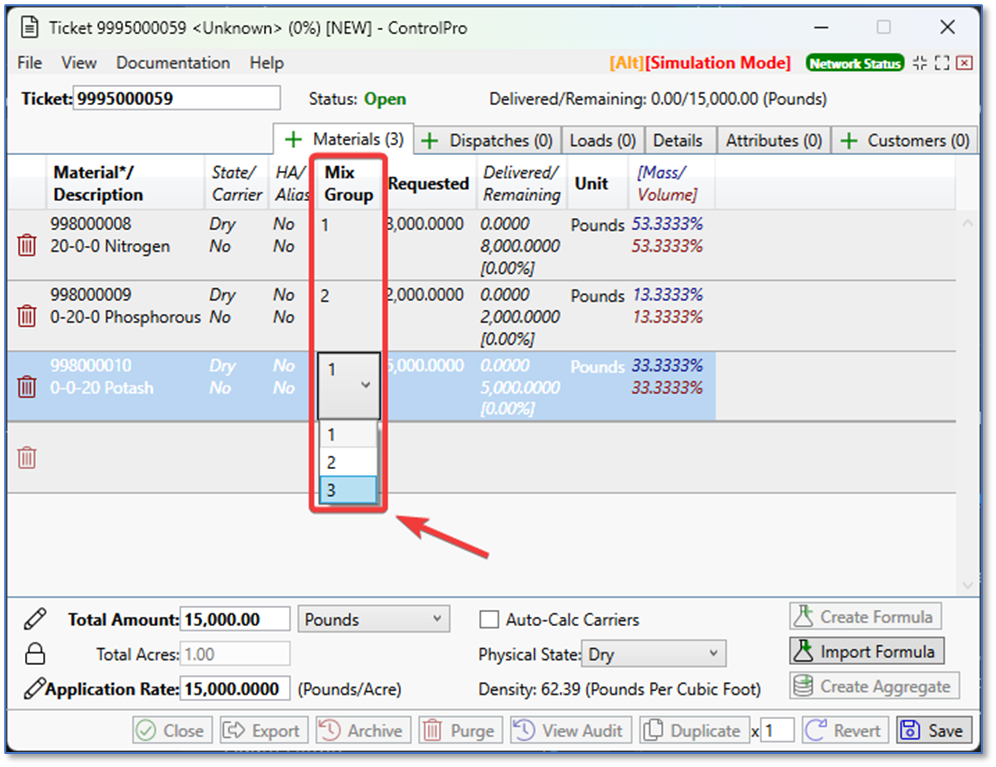Click the Ticket number input field
Screen dimensions: 996x767
tap(177, 98)
